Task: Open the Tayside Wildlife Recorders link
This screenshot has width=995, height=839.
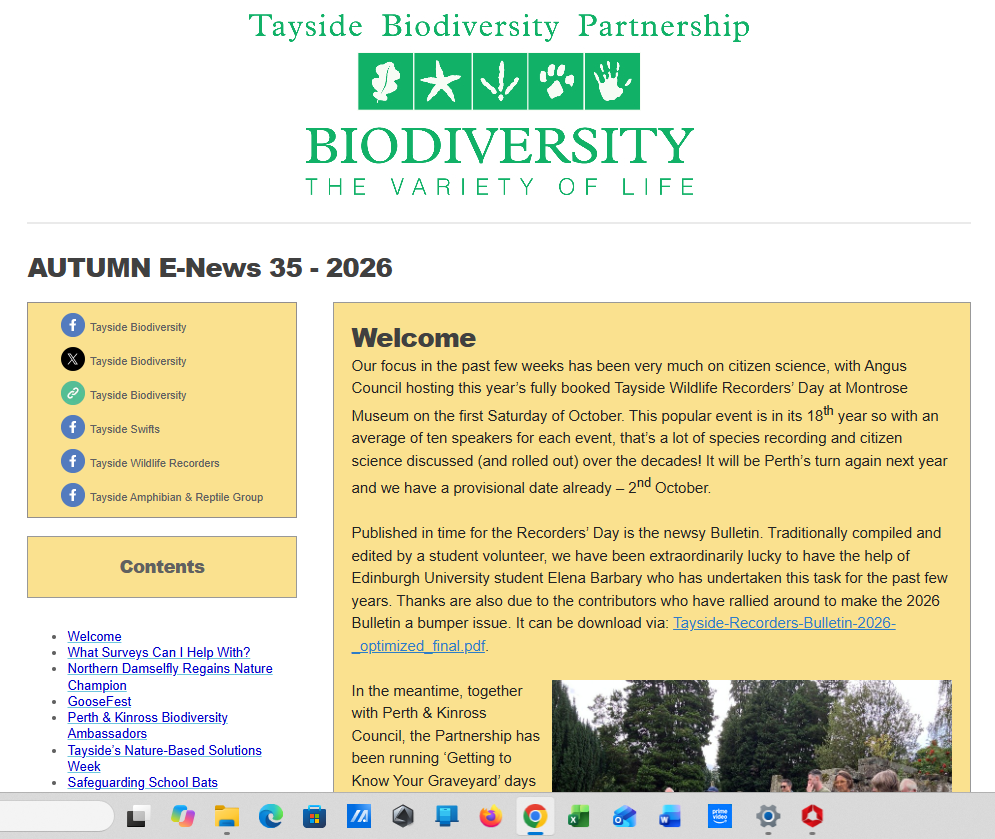Action: [154, 463]
